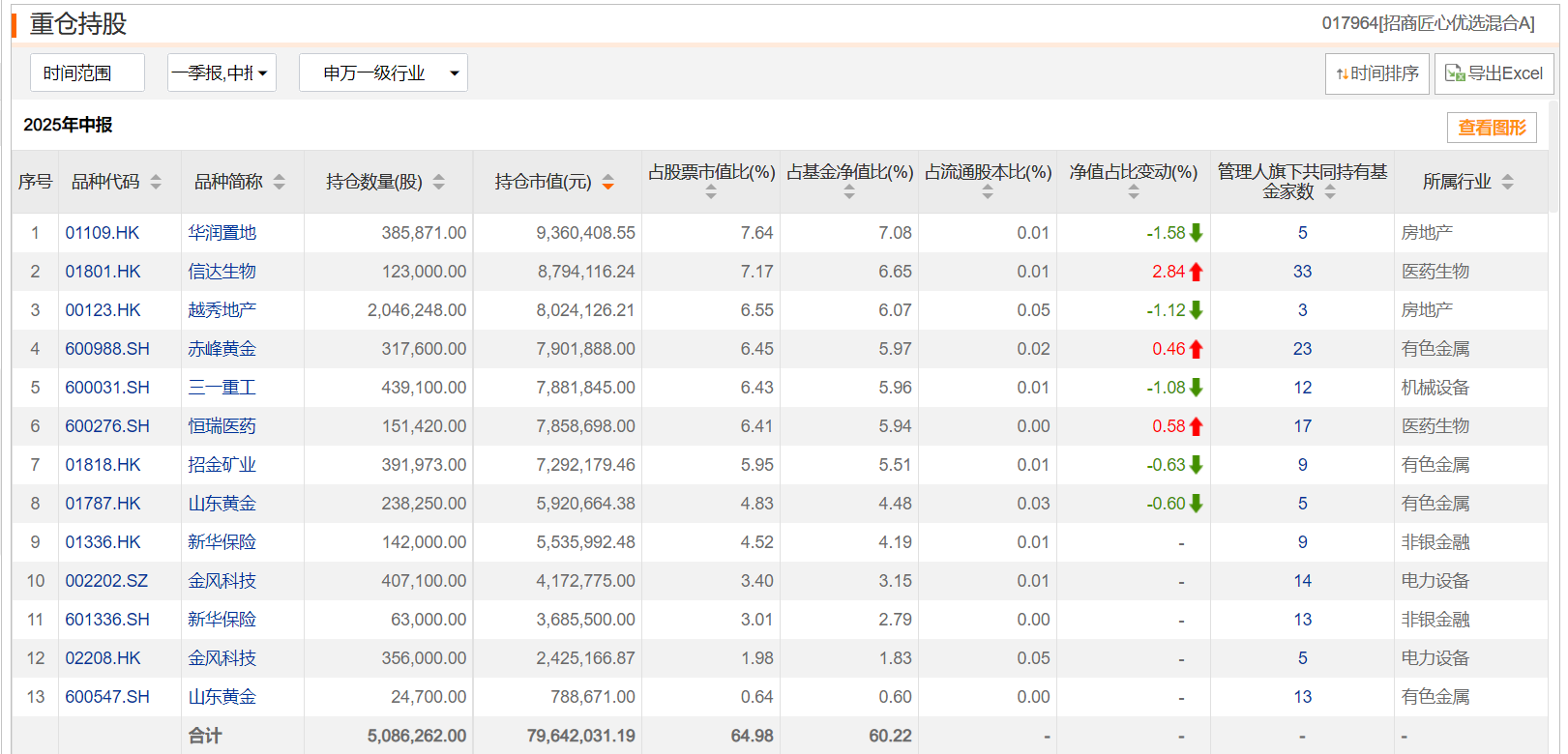Viewport: 1568px width, 754px height.
Task: Click sort icon of 管理人旗下共同持有基金家数 column
Action: pyautogui.click(x=1330, y=192)
